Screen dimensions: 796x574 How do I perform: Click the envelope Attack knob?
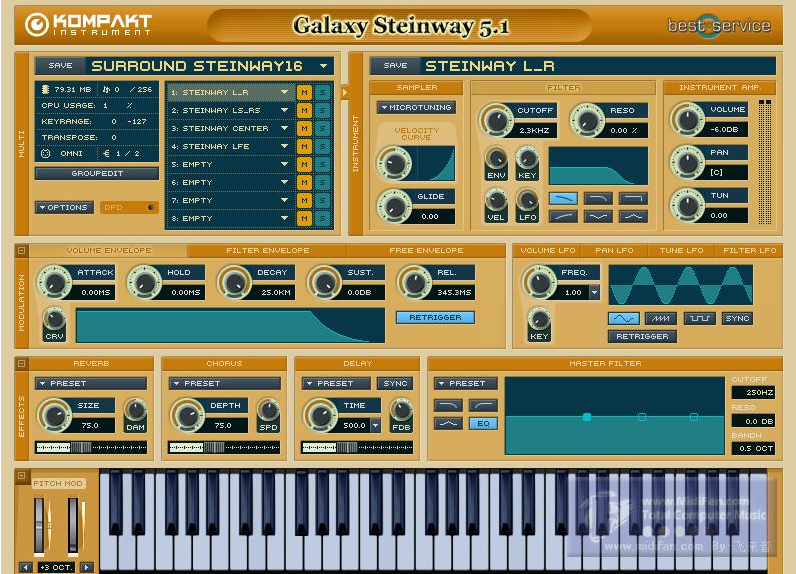pos(54,283)
